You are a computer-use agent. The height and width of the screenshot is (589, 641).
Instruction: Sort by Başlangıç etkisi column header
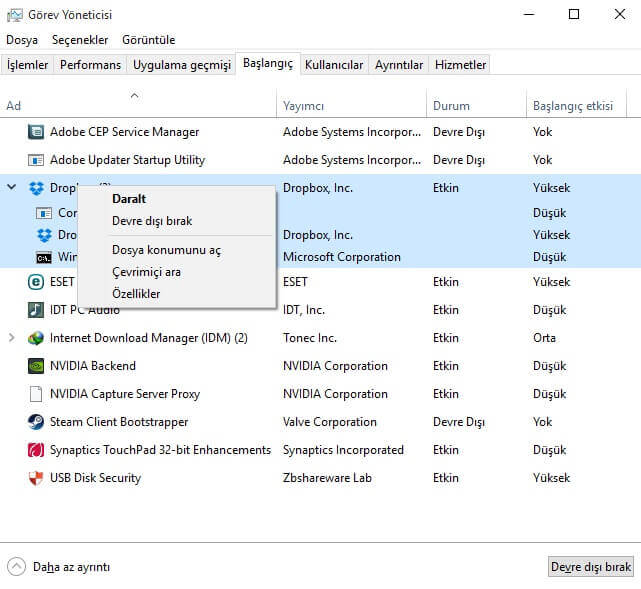coord(577,105)
